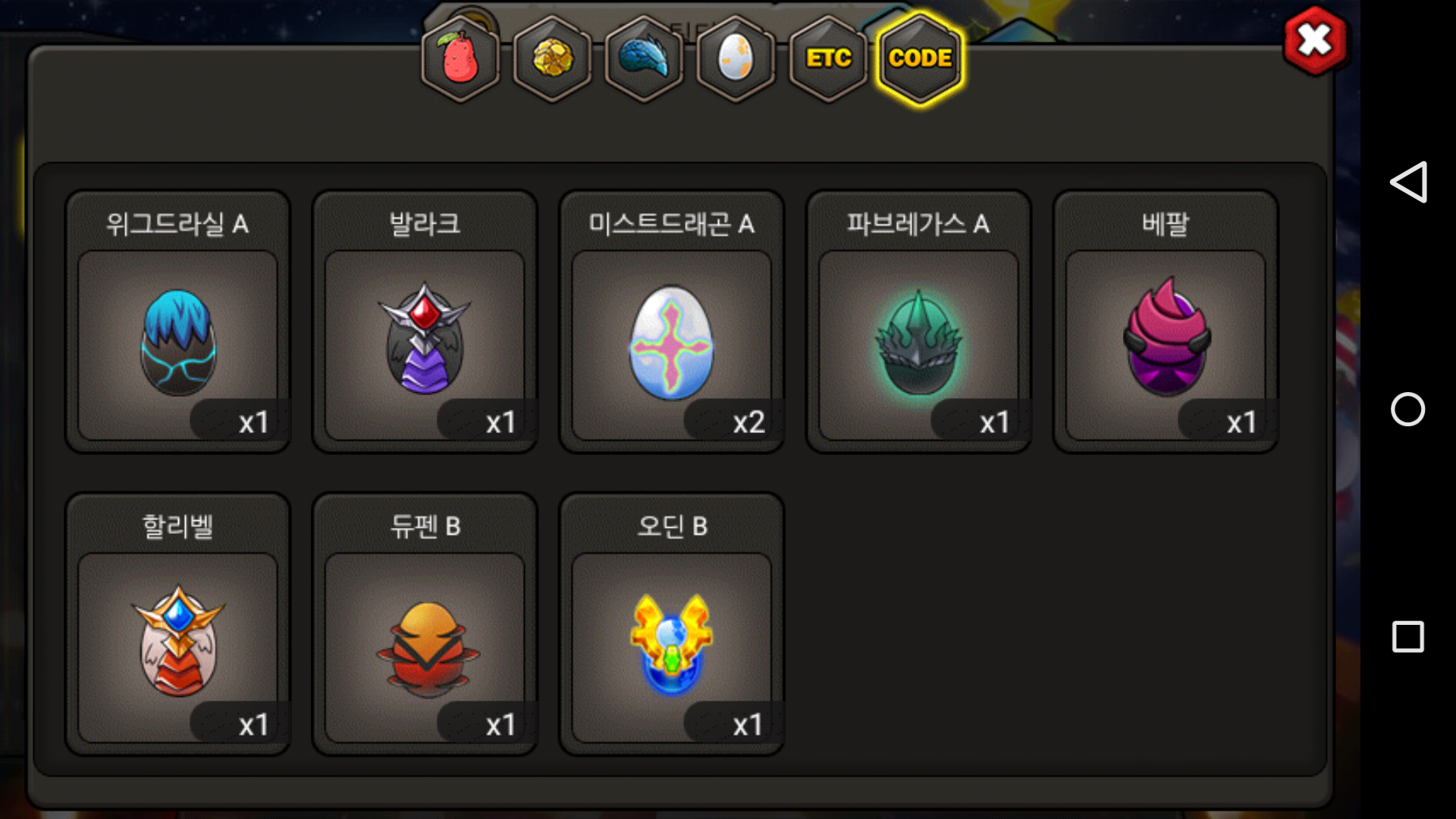Select the 파브레가스 A green egg

pos(918,322)
